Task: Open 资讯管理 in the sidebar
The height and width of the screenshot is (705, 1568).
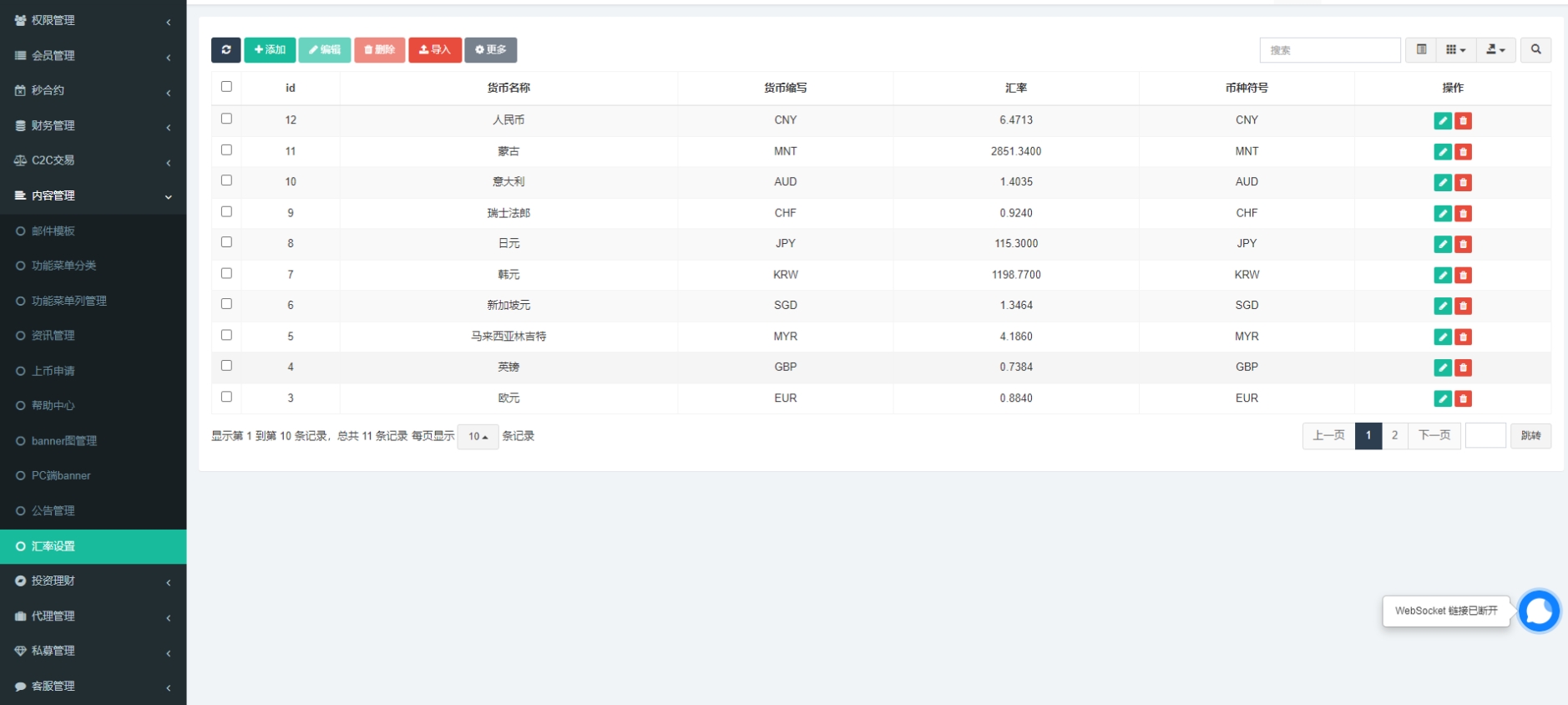Action: point(53,336)
